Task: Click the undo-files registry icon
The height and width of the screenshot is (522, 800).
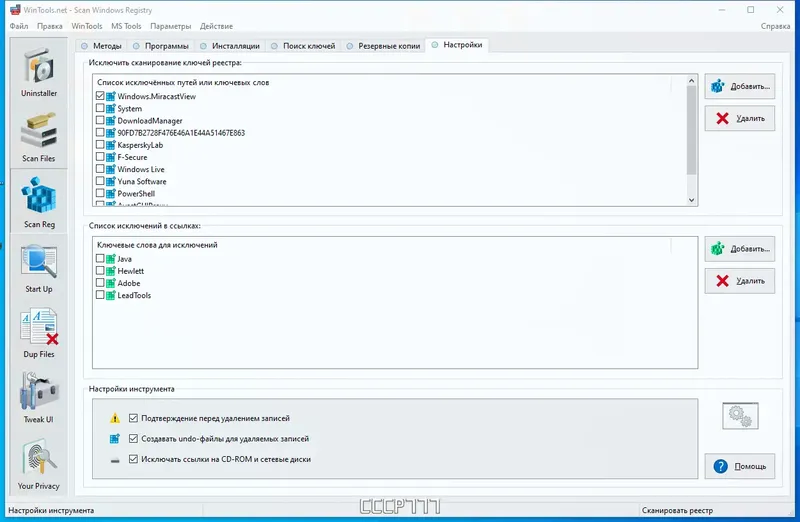Action: click(115, 439)
